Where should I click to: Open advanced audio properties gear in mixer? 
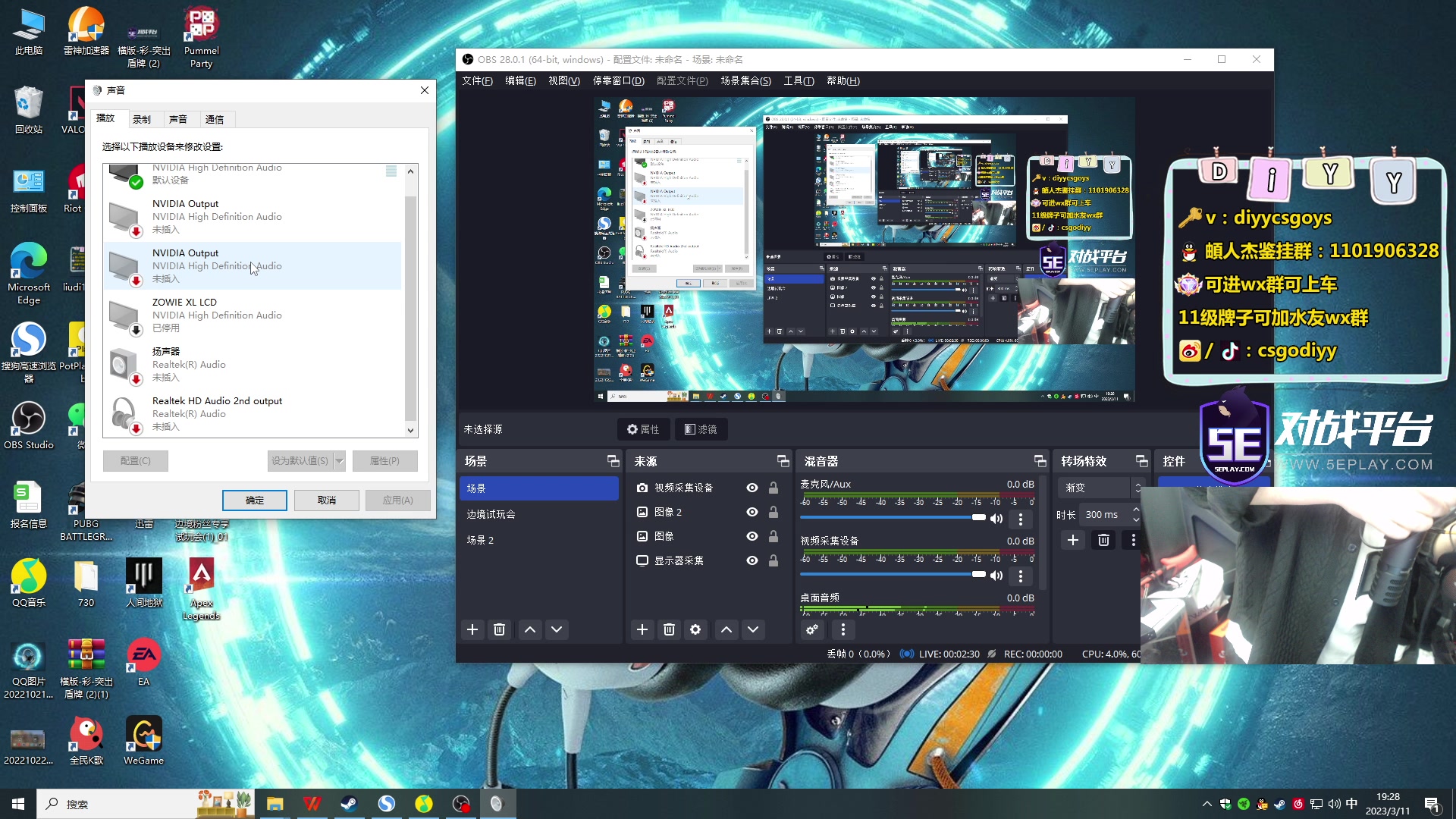pyautogui.click(x=812, y=629)
